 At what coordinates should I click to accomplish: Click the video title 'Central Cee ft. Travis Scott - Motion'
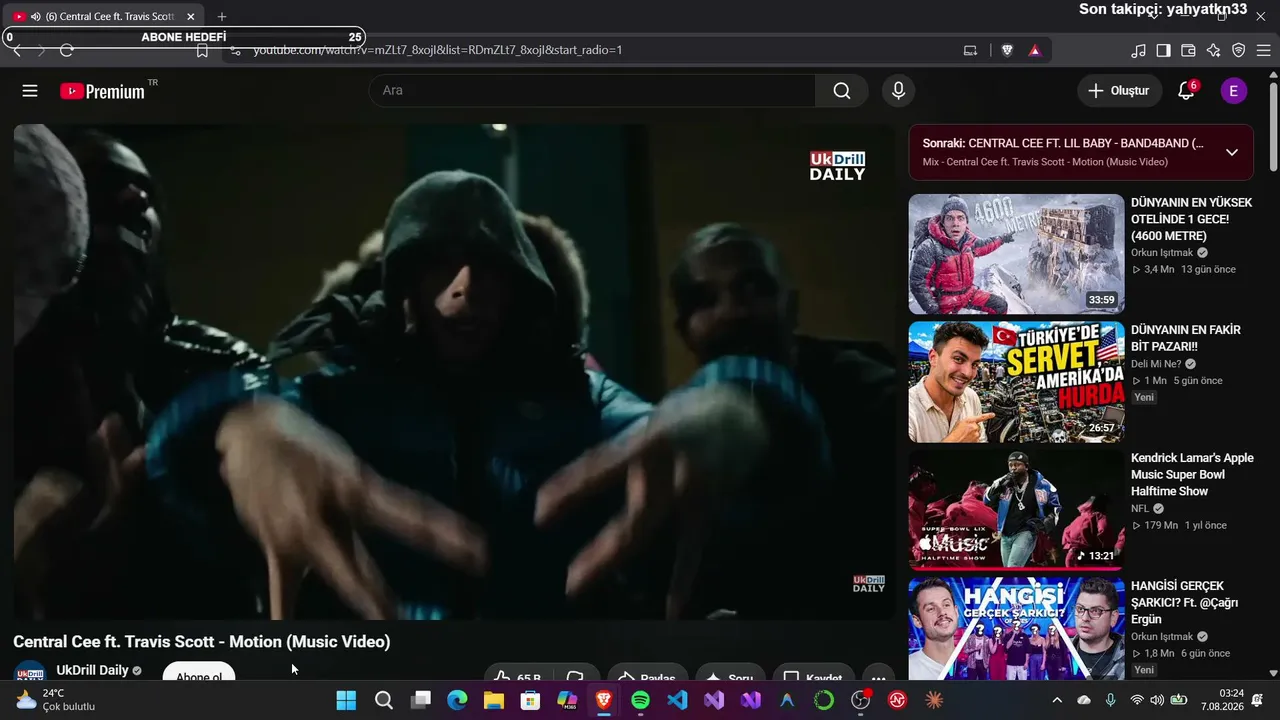(202, 642)
